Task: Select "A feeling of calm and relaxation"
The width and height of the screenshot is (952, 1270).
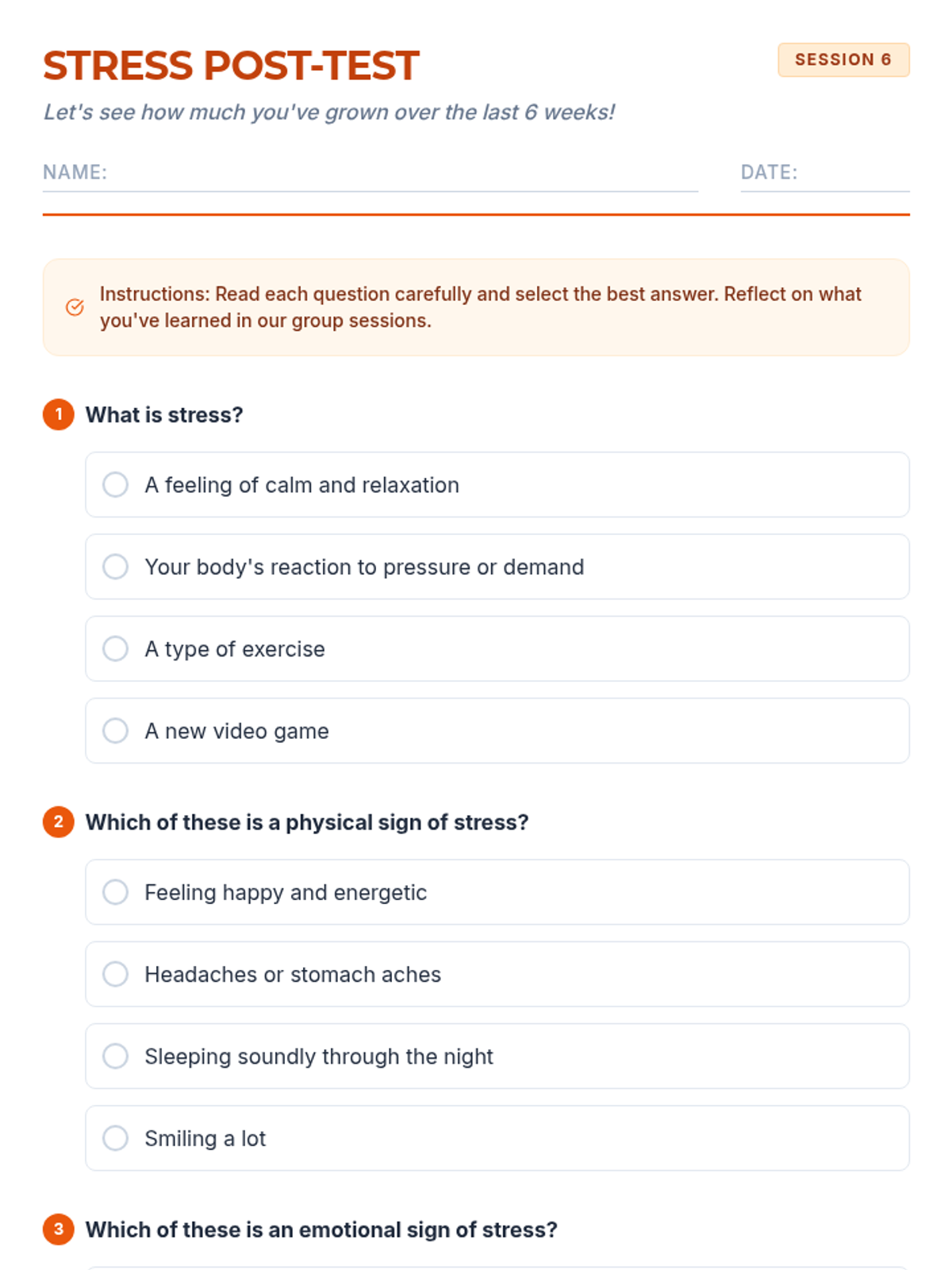Action: tap(116, 485)
